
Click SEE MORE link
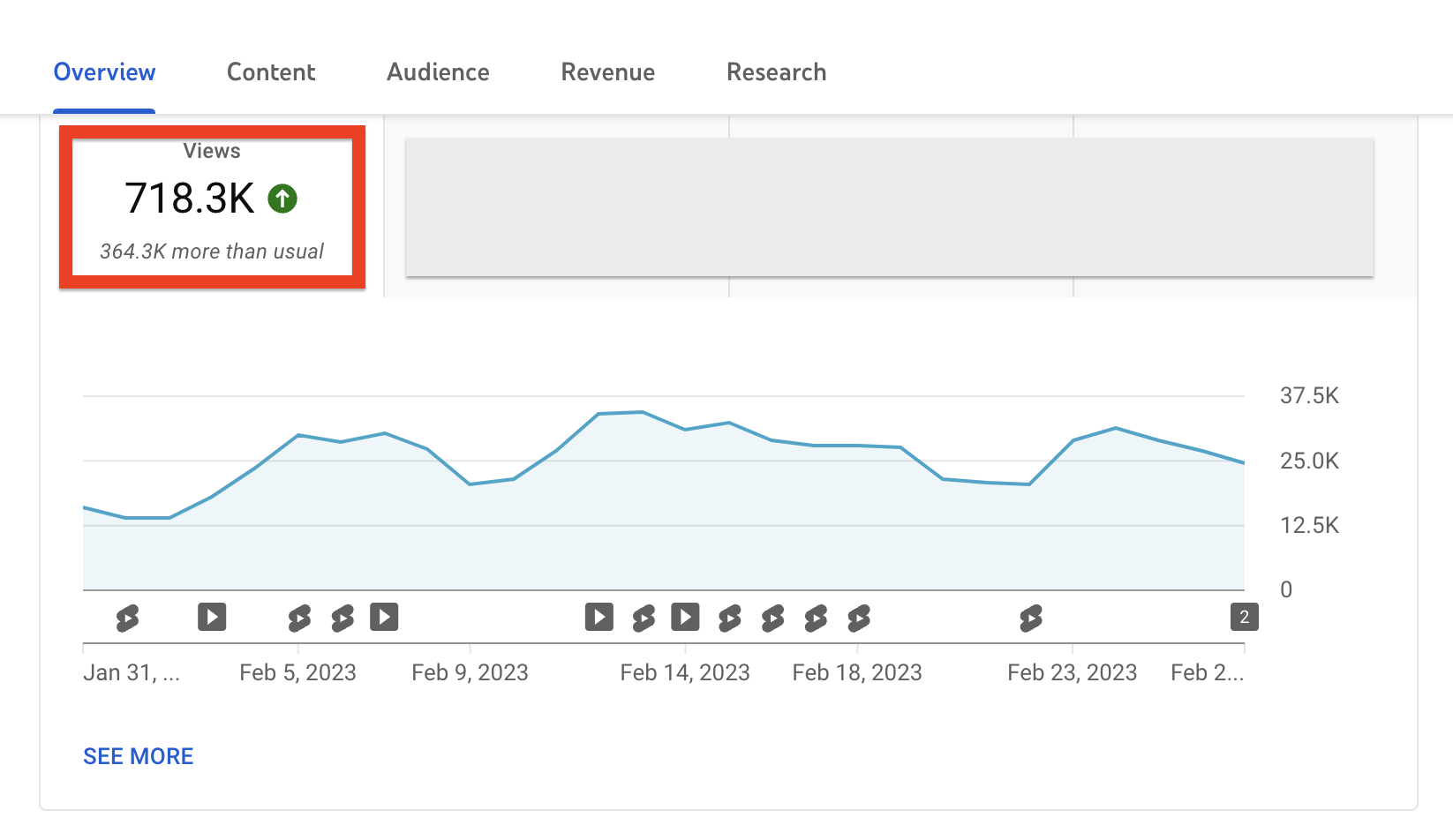[x=139, y=756]
